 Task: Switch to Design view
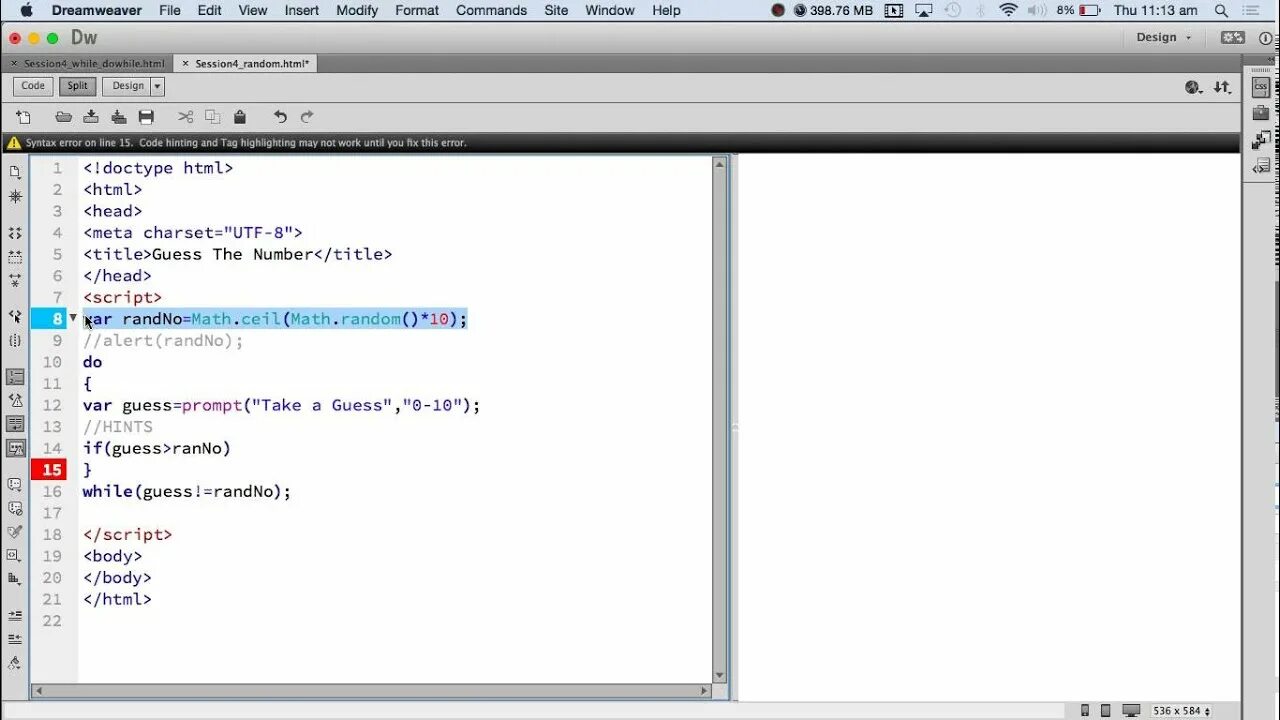(x=127, y=86)
